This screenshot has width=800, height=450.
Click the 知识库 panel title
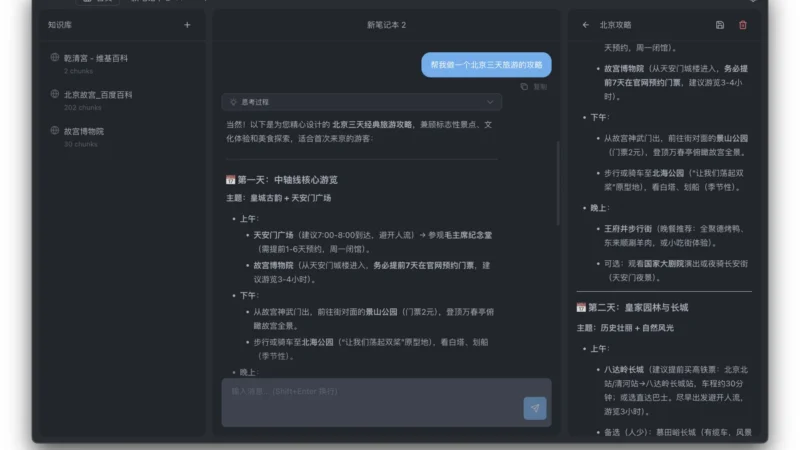[x=60, y=24]
